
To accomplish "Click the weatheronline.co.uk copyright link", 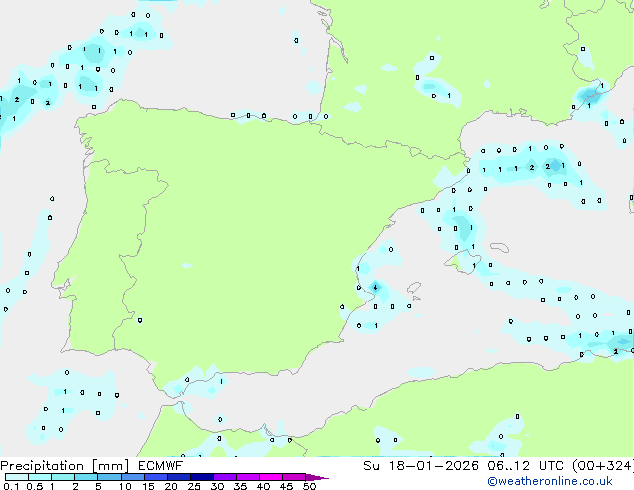I will tap(550, 481).
